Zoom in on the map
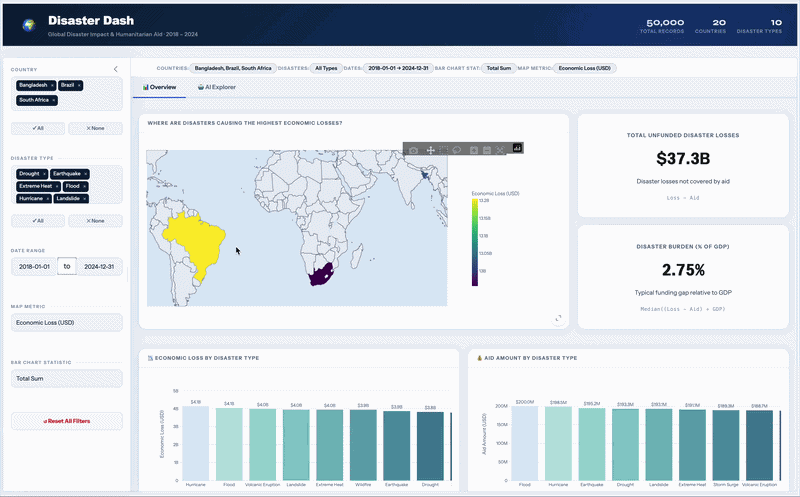The image size is (800, 497). (x=474, y=150)
